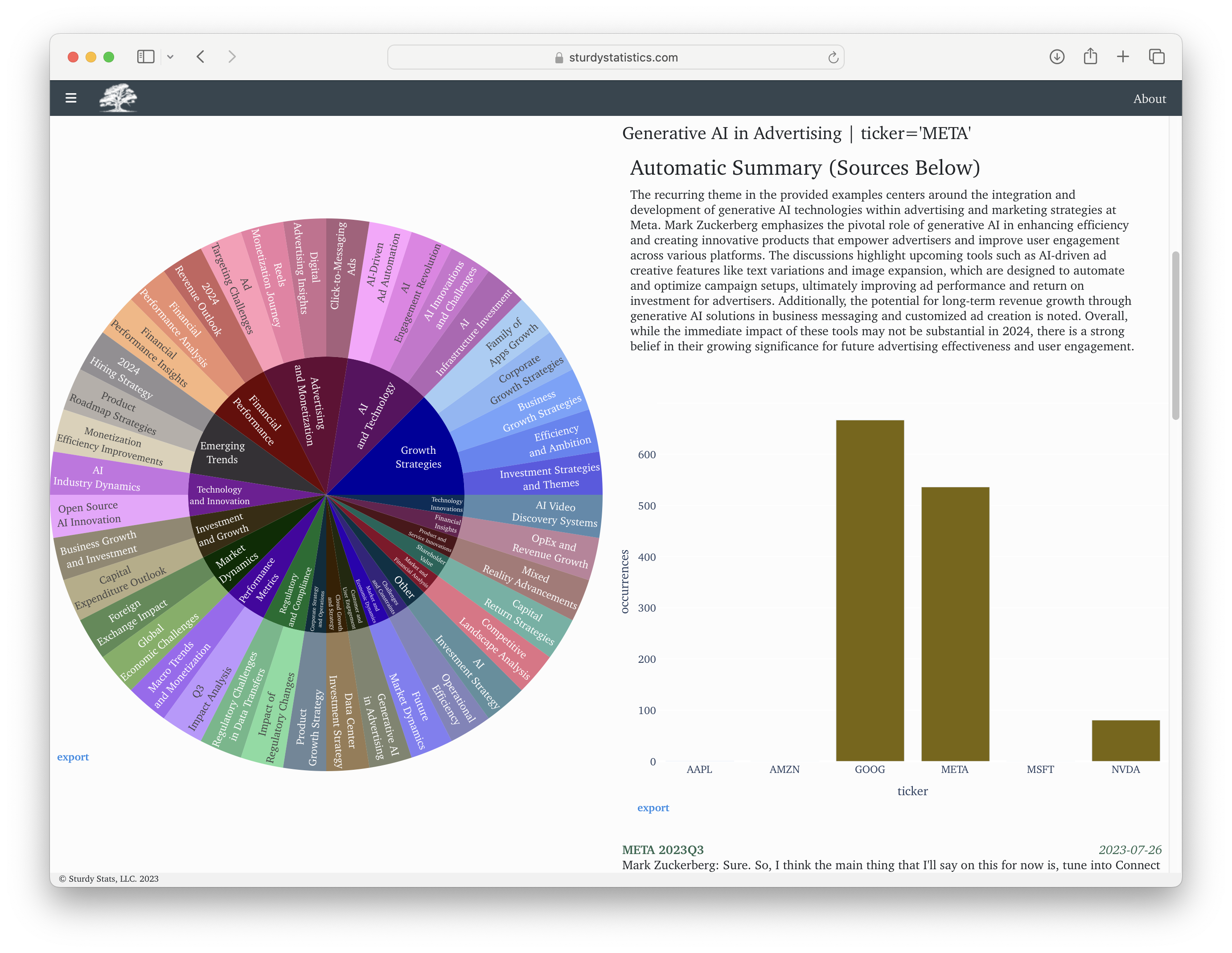Open the About page link
The image size is (1232, 953).
(x=1149, y=99)
